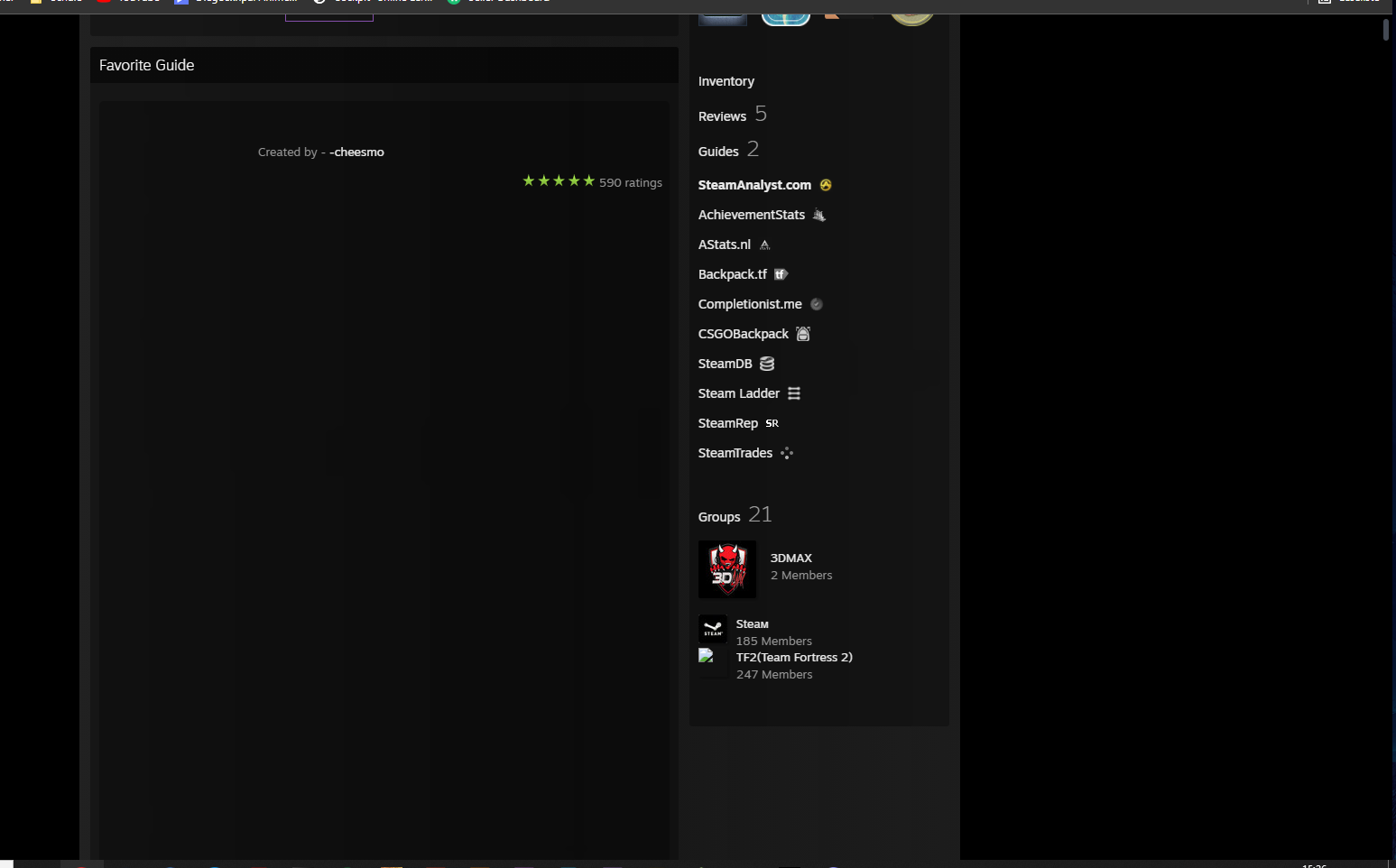Open the Steam Ladder text link

coord(739,393)
